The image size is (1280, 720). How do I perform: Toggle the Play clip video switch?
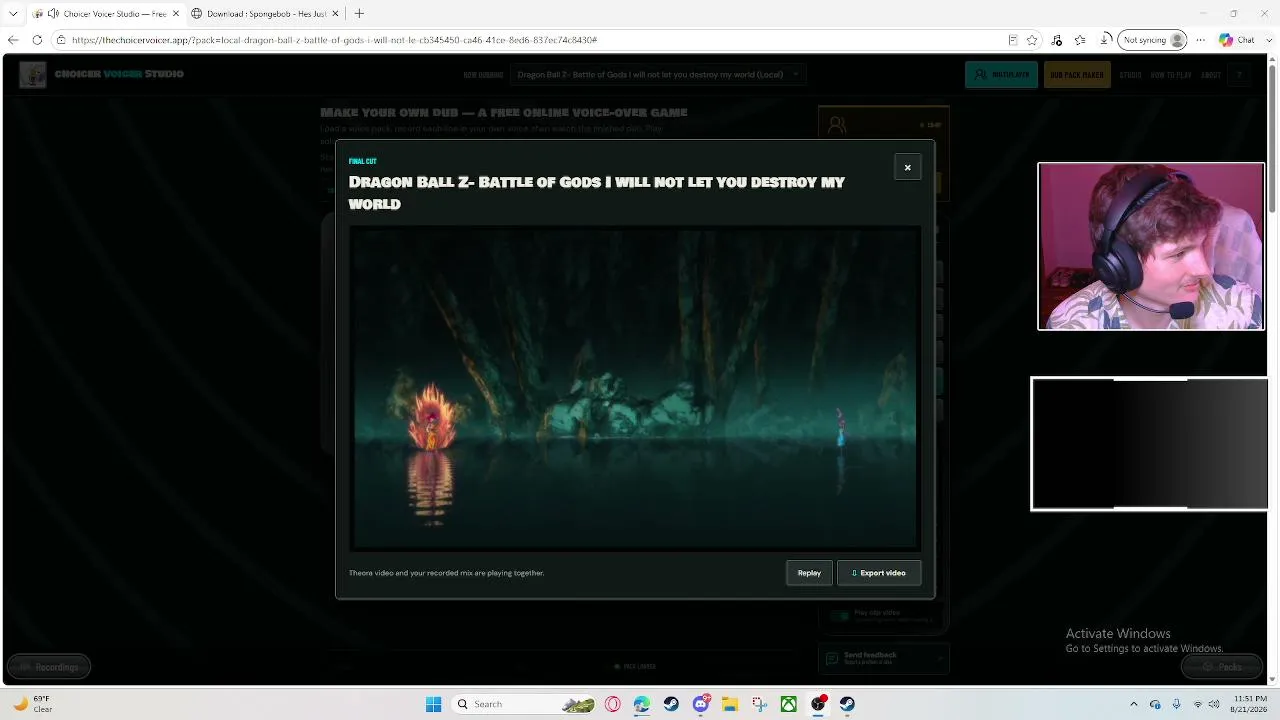click(839, 616)
